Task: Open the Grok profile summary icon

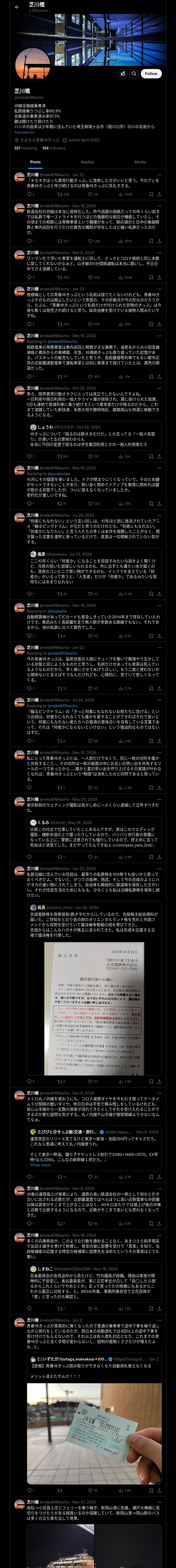Action: pos(123,73)
